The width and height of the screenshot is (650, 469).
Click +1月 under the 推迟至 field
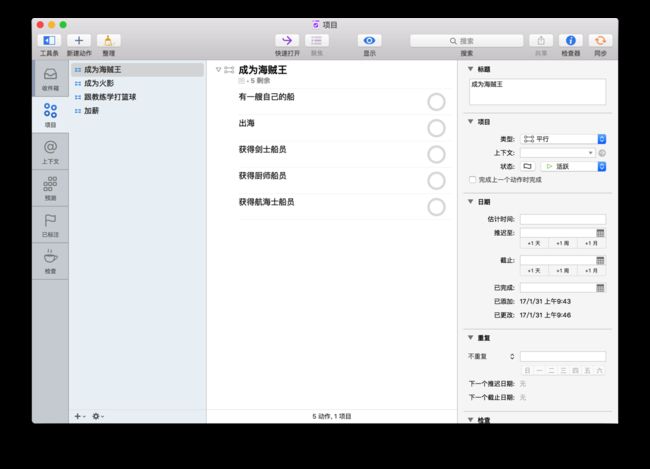pos(591,243)
